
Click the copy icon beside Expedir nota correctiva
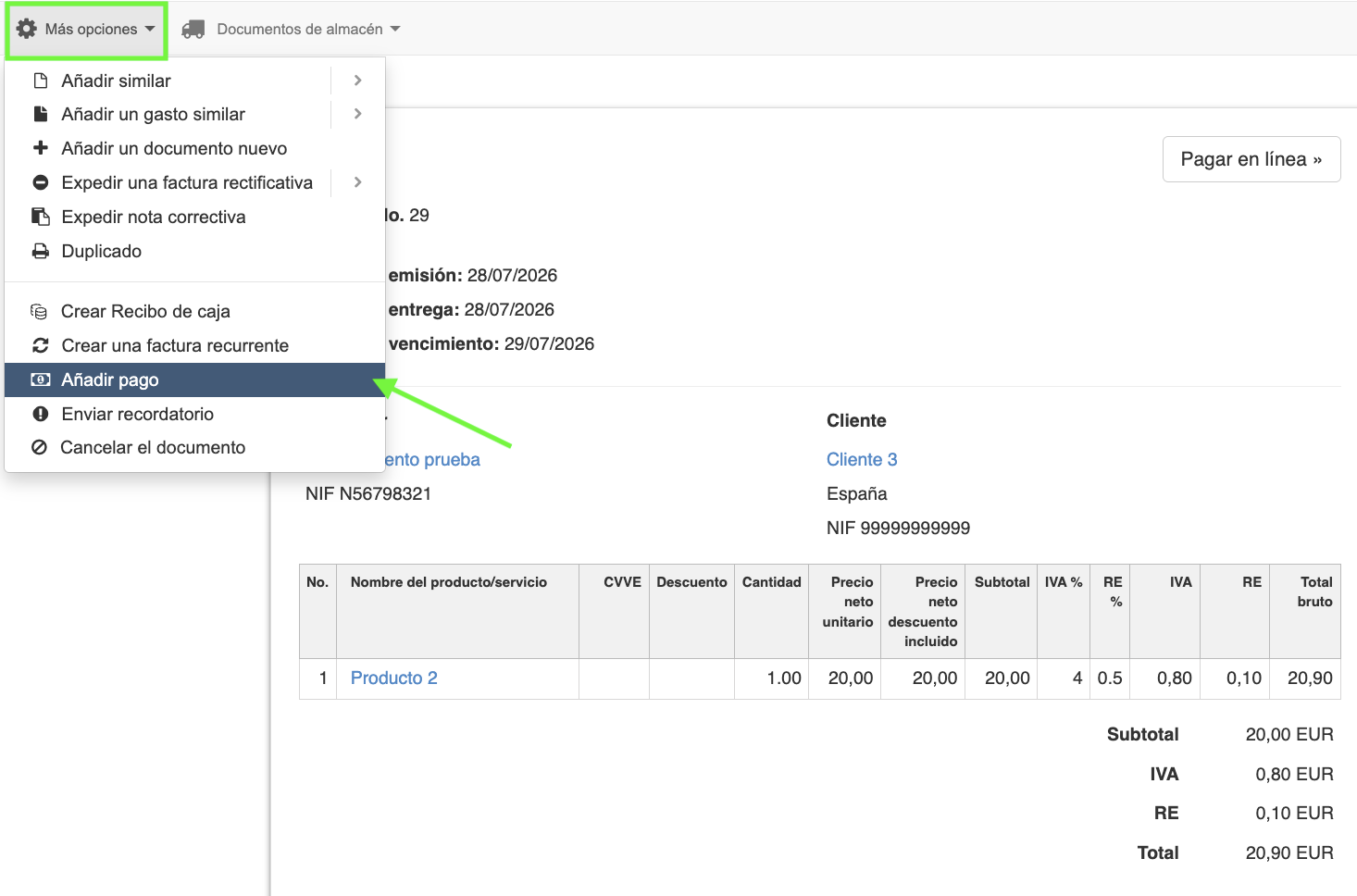tap(41, 217)
